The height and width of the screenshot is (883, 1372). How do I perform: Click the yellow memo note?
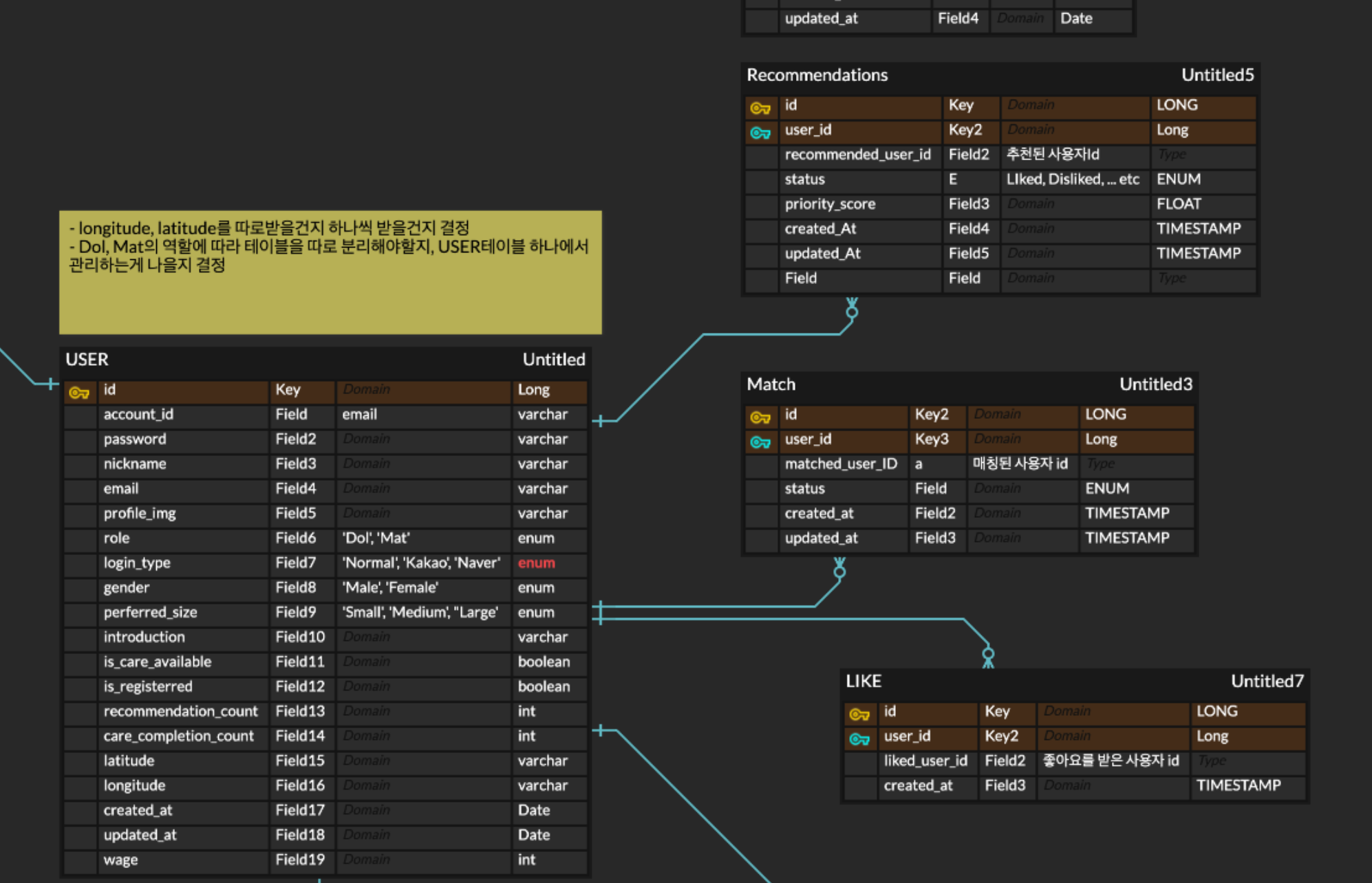click(x=330, y=273)
